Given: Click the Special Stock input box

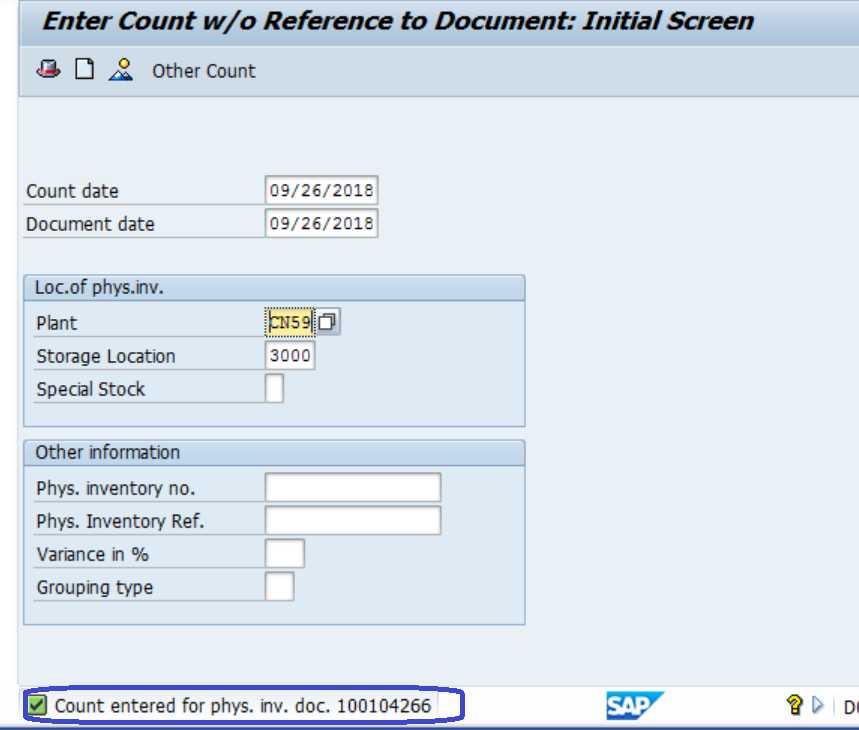Looking at the screenshot, I should 274,388.
